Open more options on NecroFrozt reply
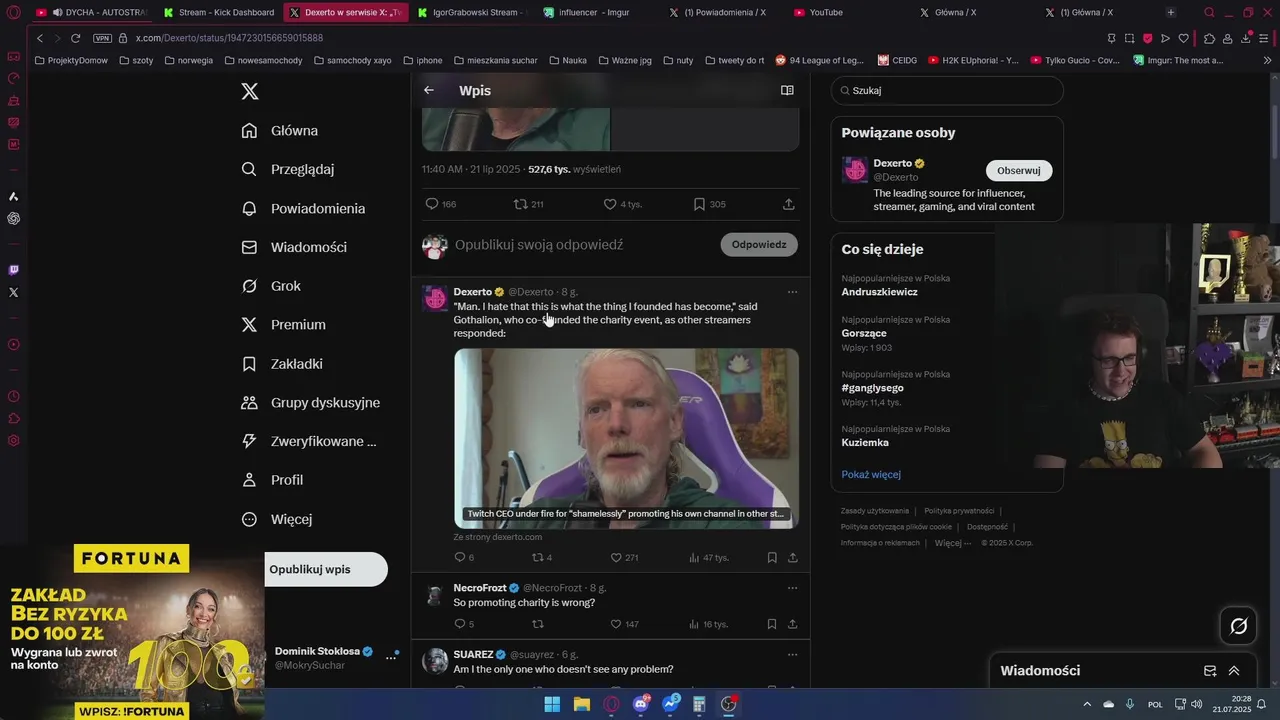 coord(792,588)
